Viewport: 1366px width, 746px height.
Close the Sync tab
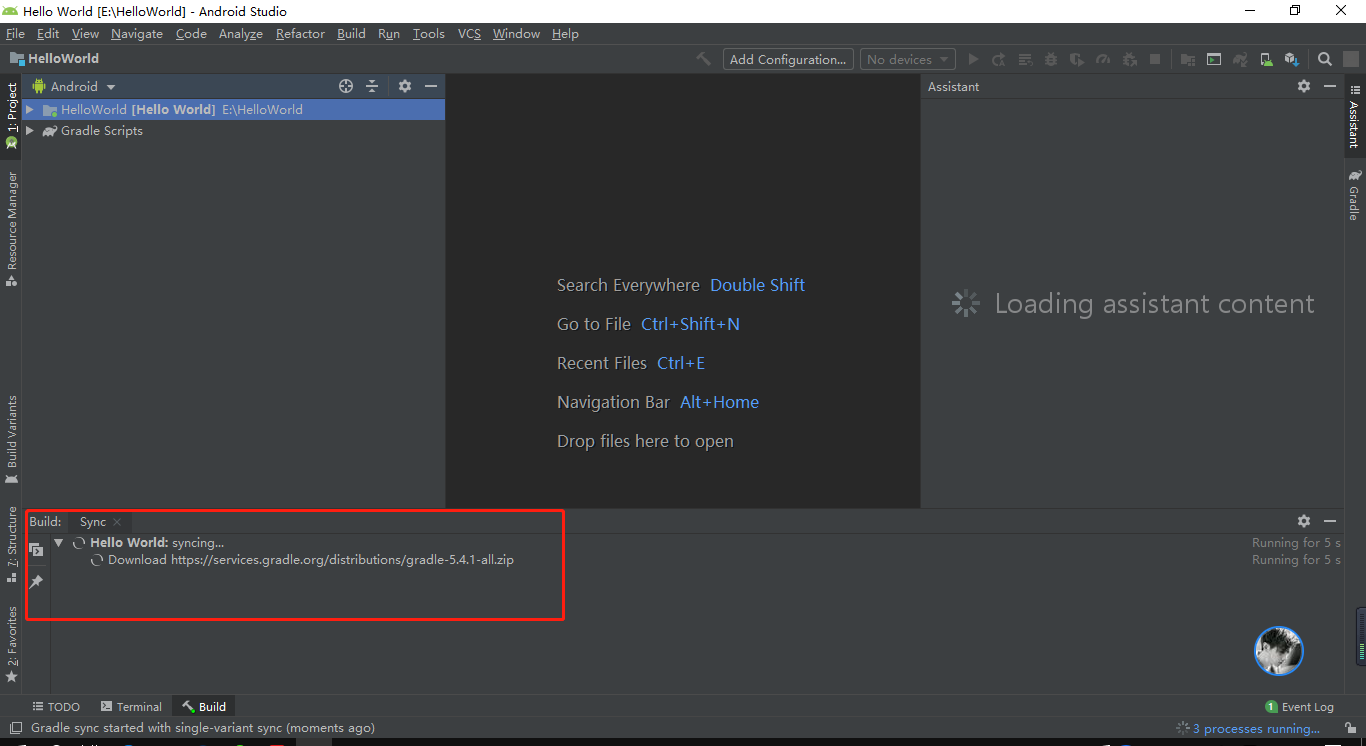pyautogui.click(x=117, y=522)
